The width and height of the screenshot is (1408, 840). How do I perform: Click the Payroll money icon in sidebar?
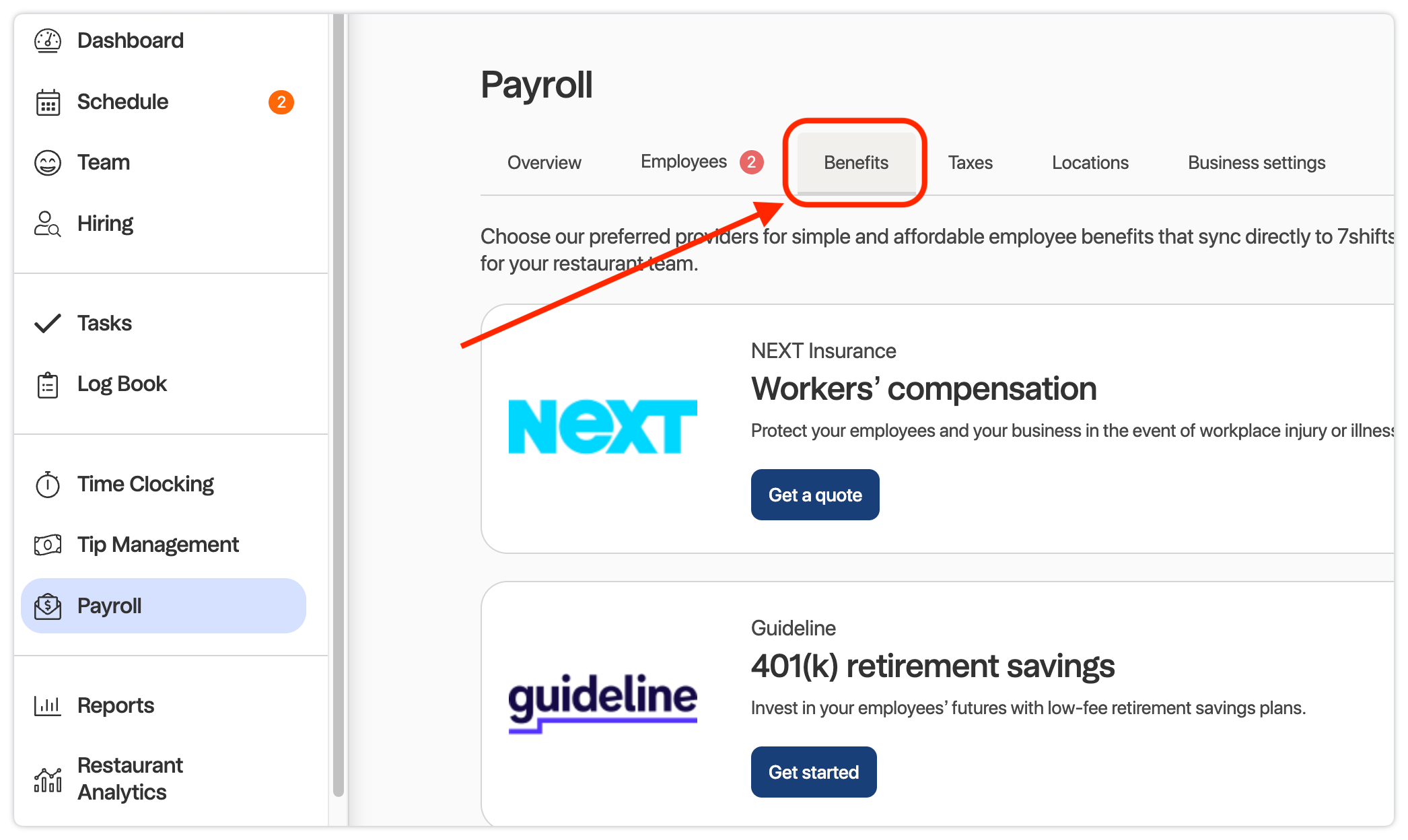tap(48, 606)
